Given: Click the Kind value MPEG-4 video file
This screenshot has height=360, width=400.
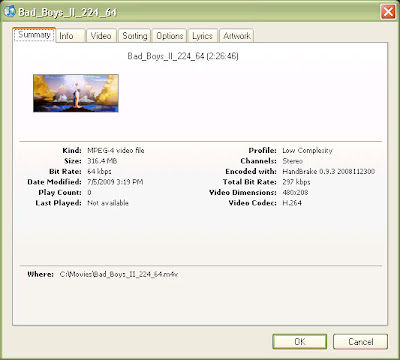Looking at the screenshot, I should point(116,150).
